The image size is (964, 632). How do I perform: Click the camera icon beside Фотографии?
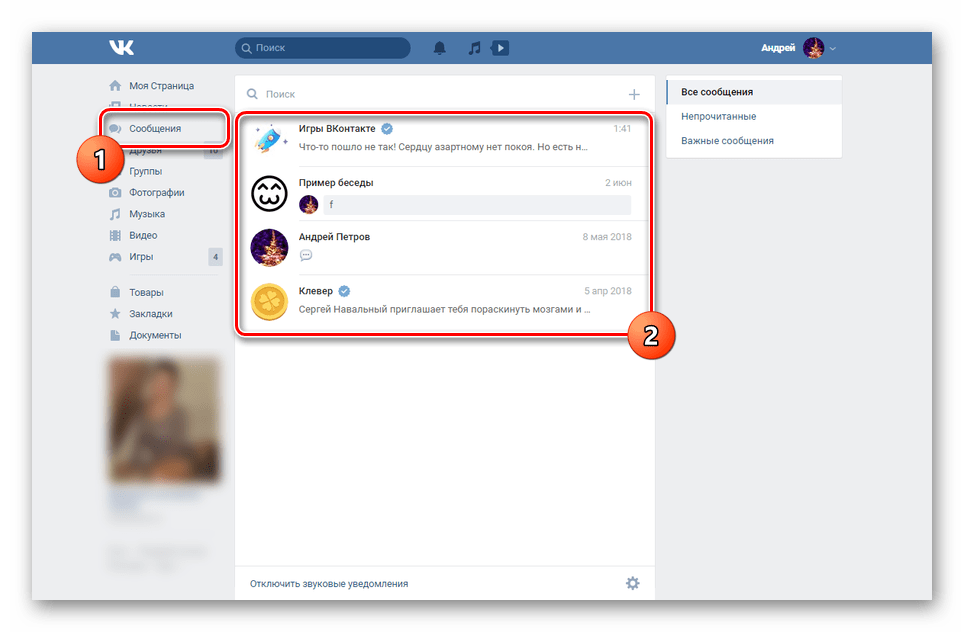[115, 192]
